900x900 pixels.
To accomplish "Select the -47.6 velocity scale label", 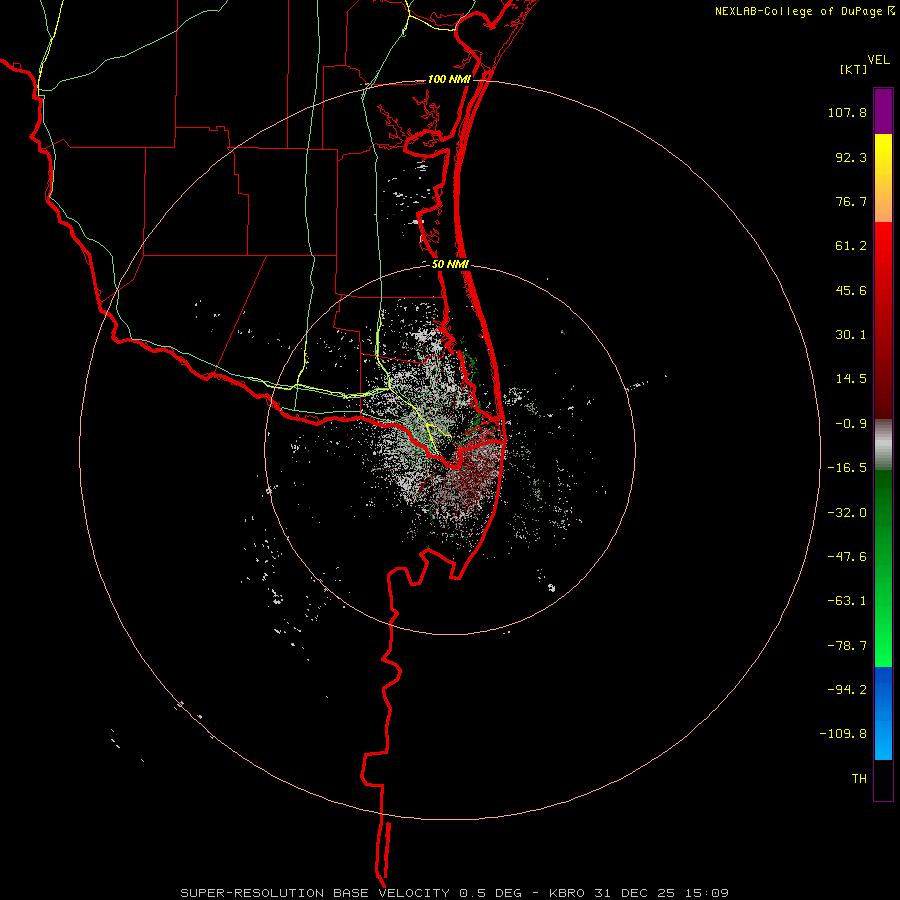I will point(847,557).
